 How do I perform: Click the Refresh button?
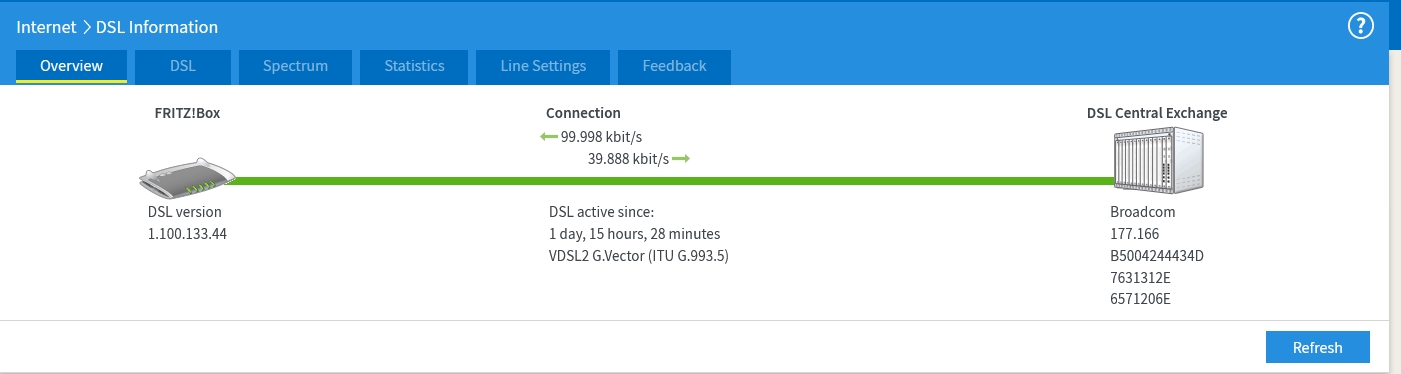coord(1317,347)
